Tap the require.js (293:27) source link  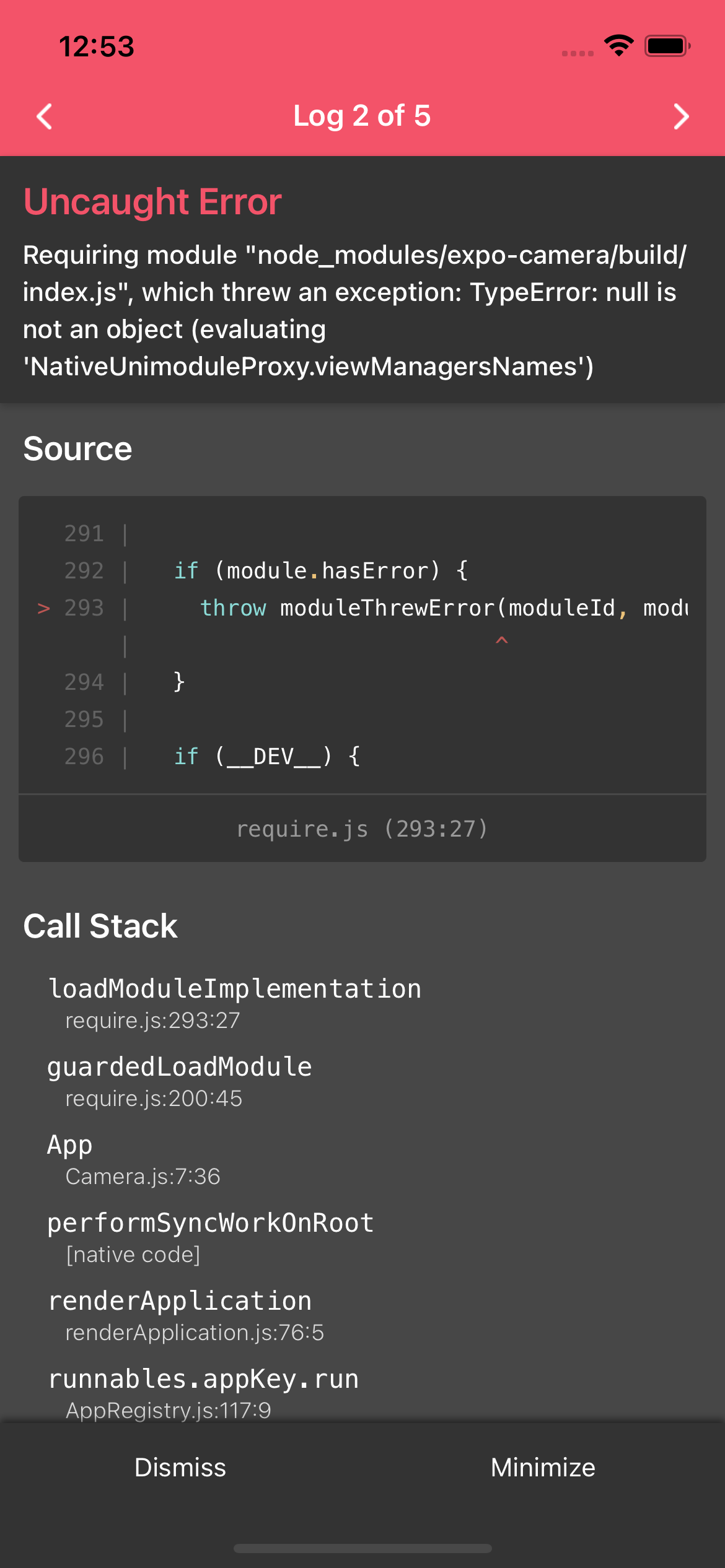(362, 828)
